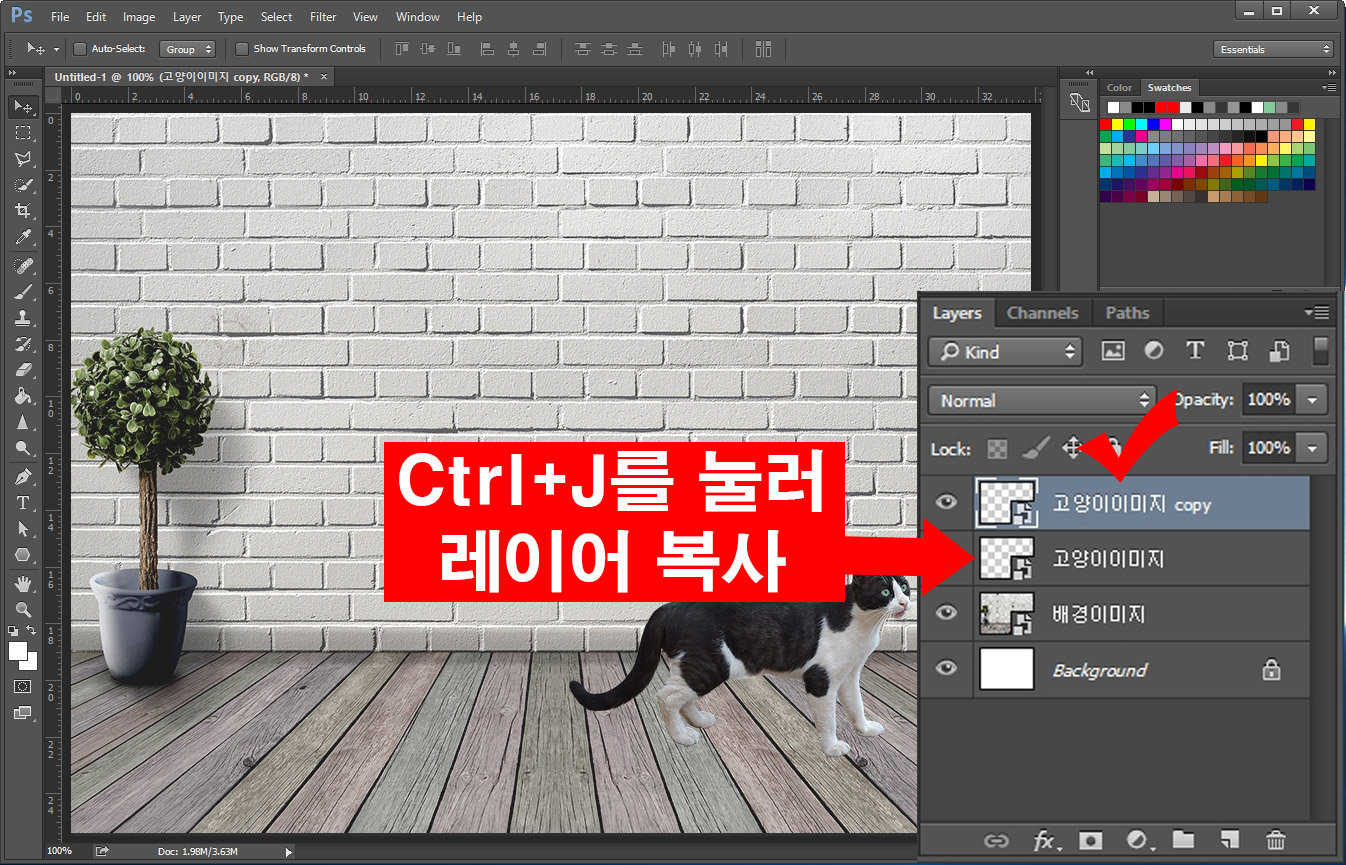Open the Opacity dropdown in Layers panel
Image resolution: width=1346 pixels, height=865 pixels.
(x=1312, y=399)
